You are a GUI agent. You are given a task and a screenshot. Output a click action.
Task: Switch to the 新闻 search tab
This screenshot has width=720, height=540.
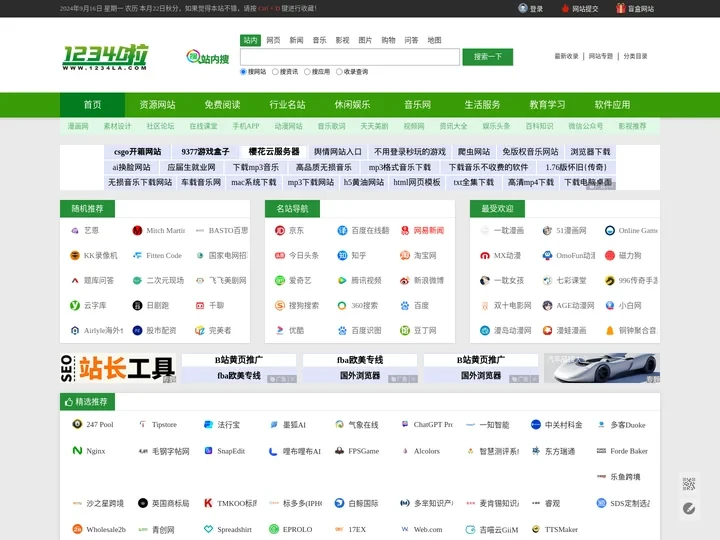(x=296, y=40)
